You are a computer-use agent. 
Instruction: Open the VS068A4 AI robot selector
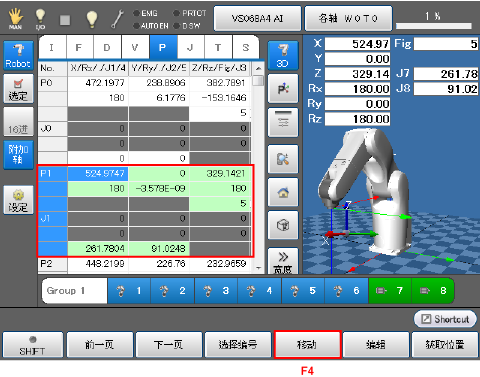(x=257, y=18)
